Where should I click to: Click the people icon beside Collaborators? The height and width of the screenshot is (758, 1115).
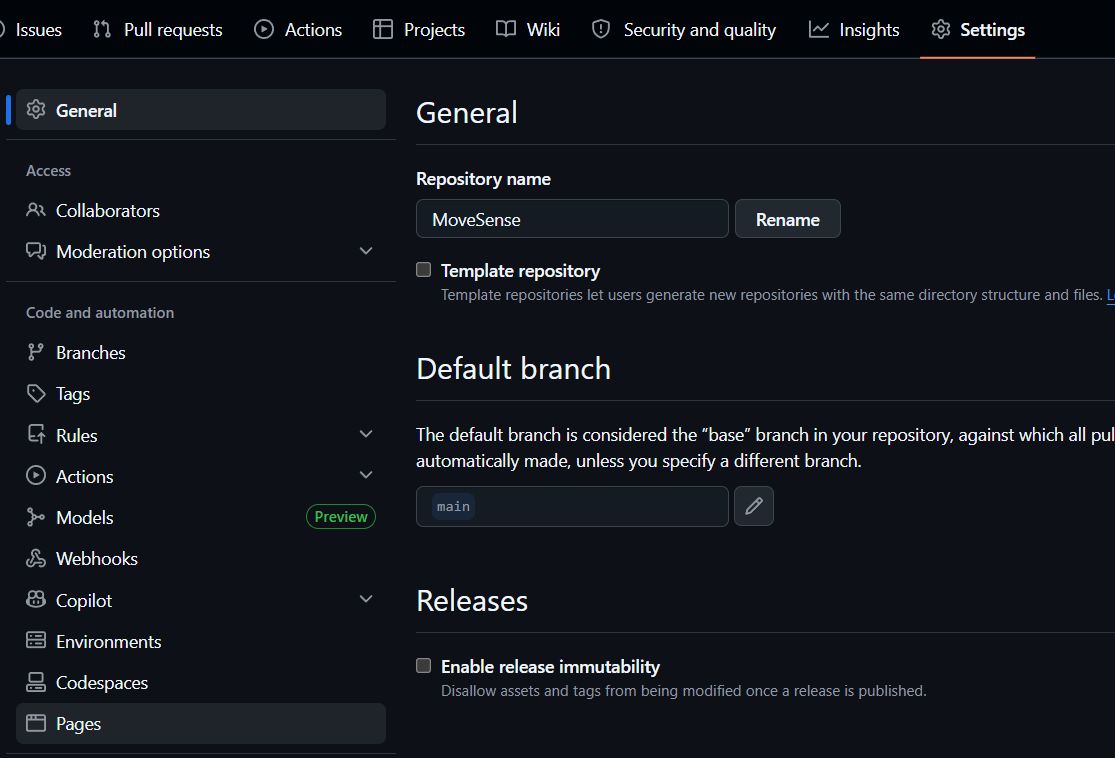pyautogui.click(x=36, y=210)
